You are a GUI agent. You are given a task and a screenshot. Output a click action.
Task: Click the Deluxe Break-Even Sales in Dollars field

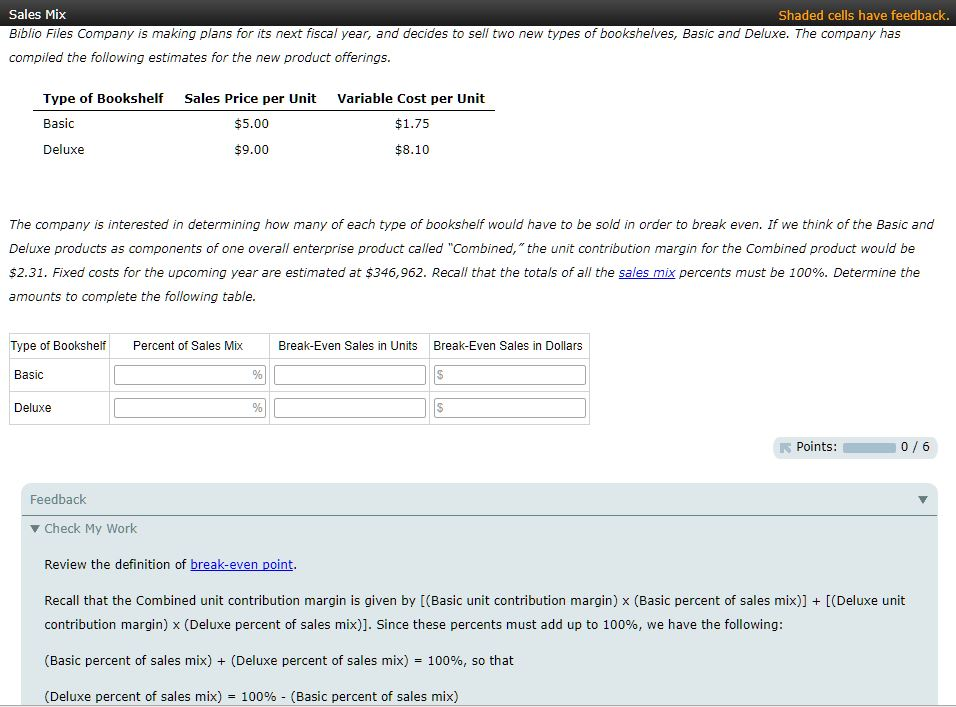point(510,408)
